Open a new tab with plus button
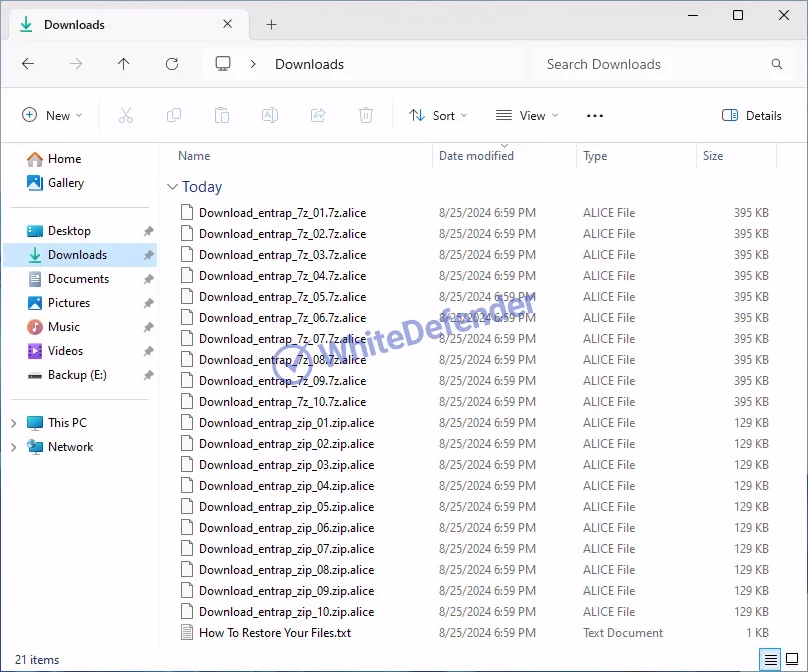Viewport: 808px width, 672px height. pos(271,25)
